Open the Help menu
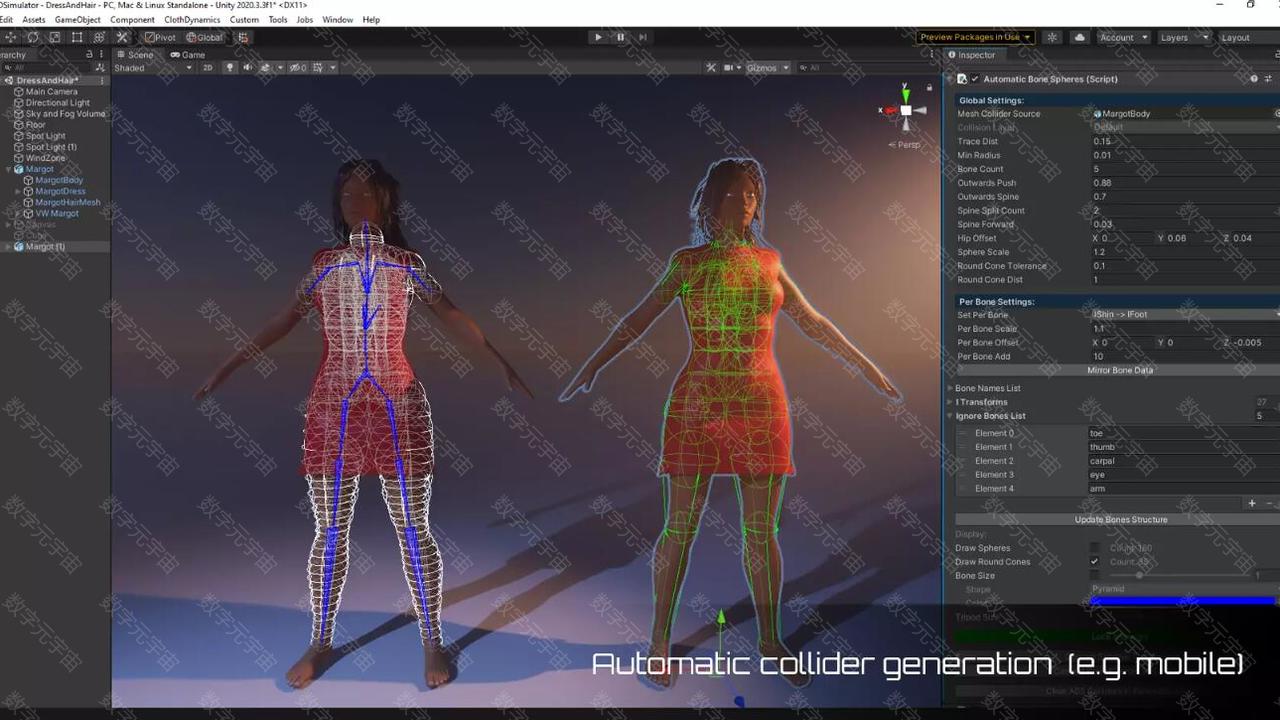This screenshot has width=1280, height=720. pyautogui.click(x=371, y=20)
